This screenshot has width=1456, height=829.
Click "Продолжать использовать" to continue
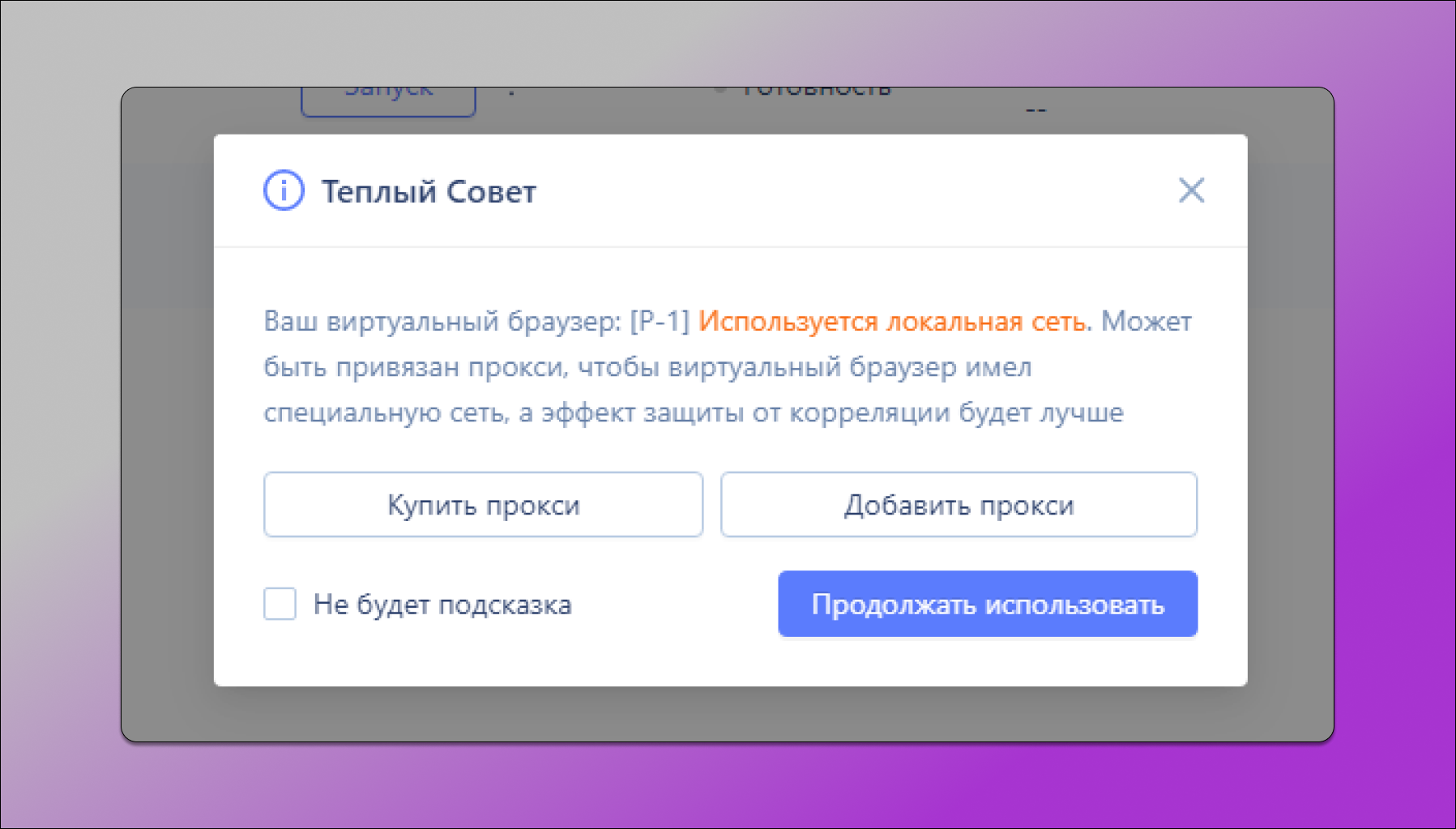pyautogui.click(x=987, y=603)
